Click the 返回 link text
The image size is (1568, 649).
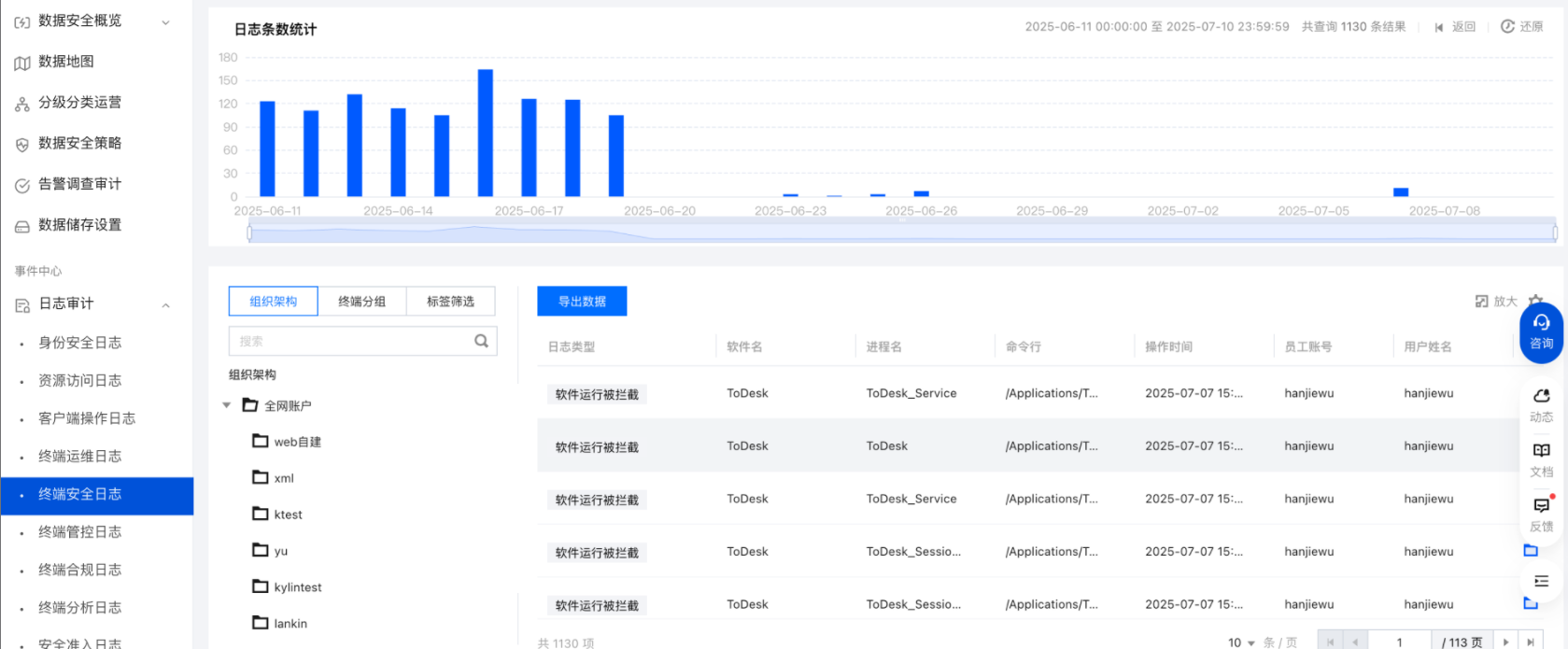pos(1463,27)
